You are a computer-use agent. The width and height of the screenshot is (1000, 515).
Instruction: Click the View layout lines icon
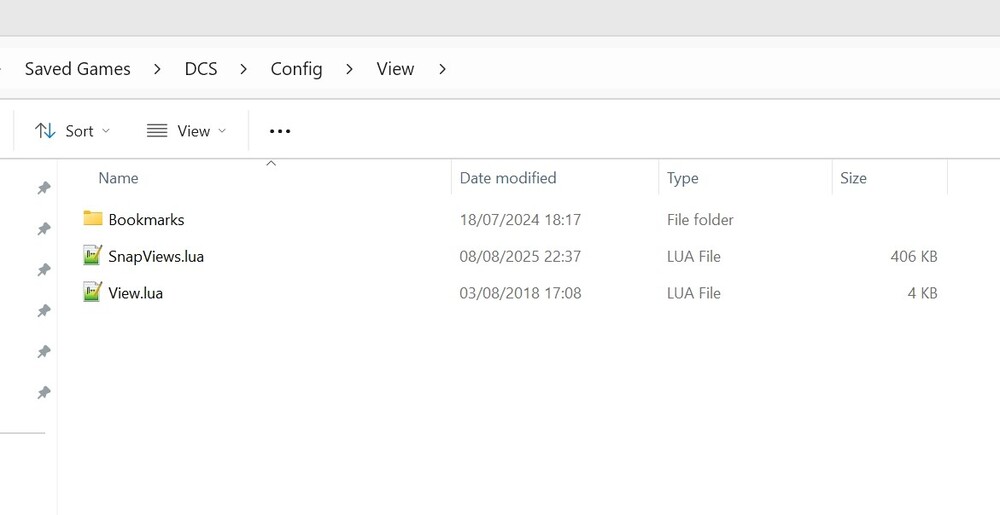(x=157, y=131)
